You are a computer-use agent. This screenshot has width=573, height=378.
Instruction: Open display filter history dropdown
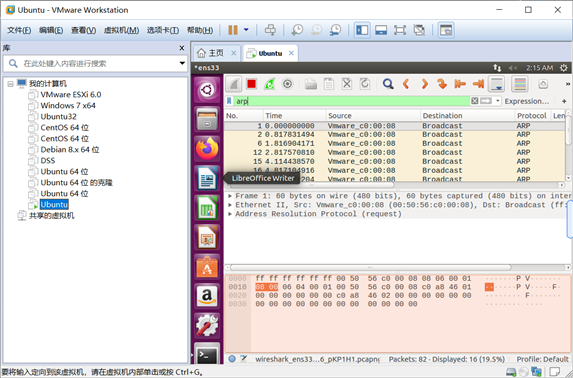[x=498, y=101]
